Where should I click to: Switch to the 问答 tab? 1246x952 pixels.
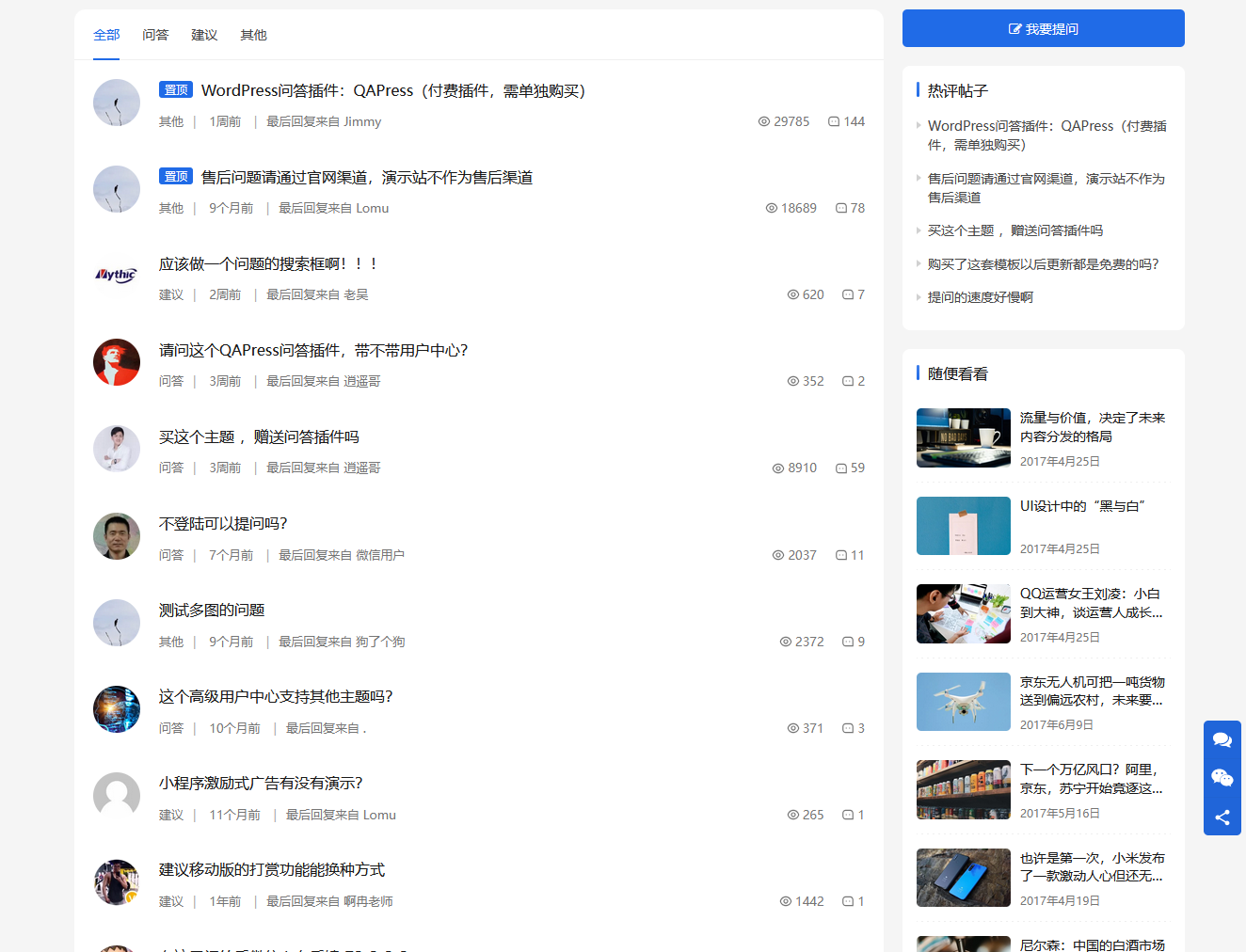[155, 35]
